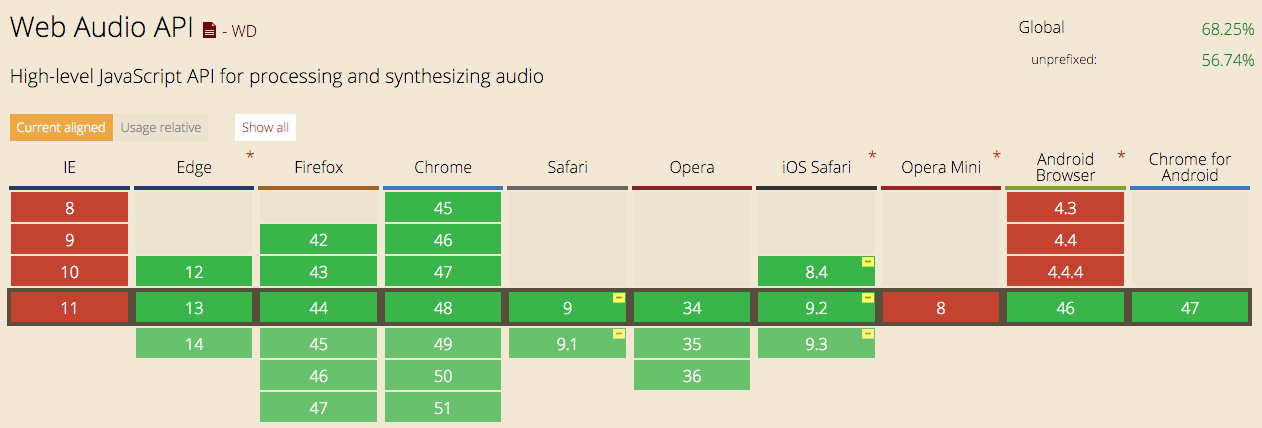Click the Android Browser 4.4.4 cell

click(1065, 272)
